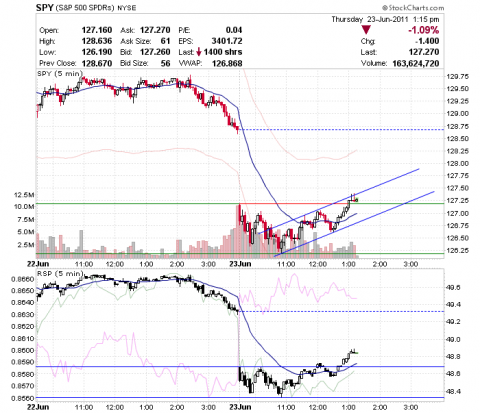Click the red down triangle change indicator
Viewport: 480px width, 413px height.
click(x=366, y=30)
